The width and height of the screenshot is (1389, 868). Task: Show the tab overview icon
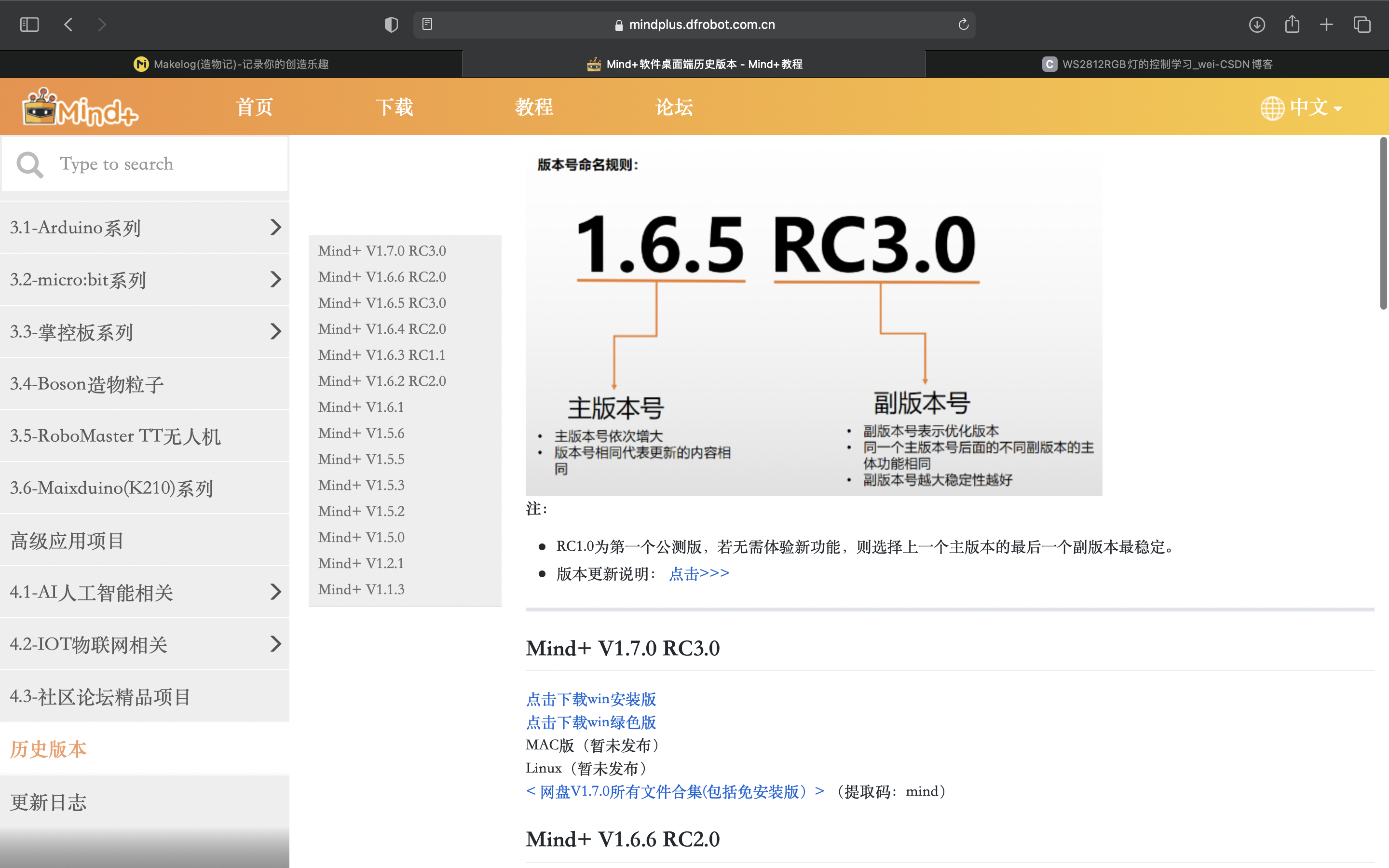click(x=1362, y=25)
